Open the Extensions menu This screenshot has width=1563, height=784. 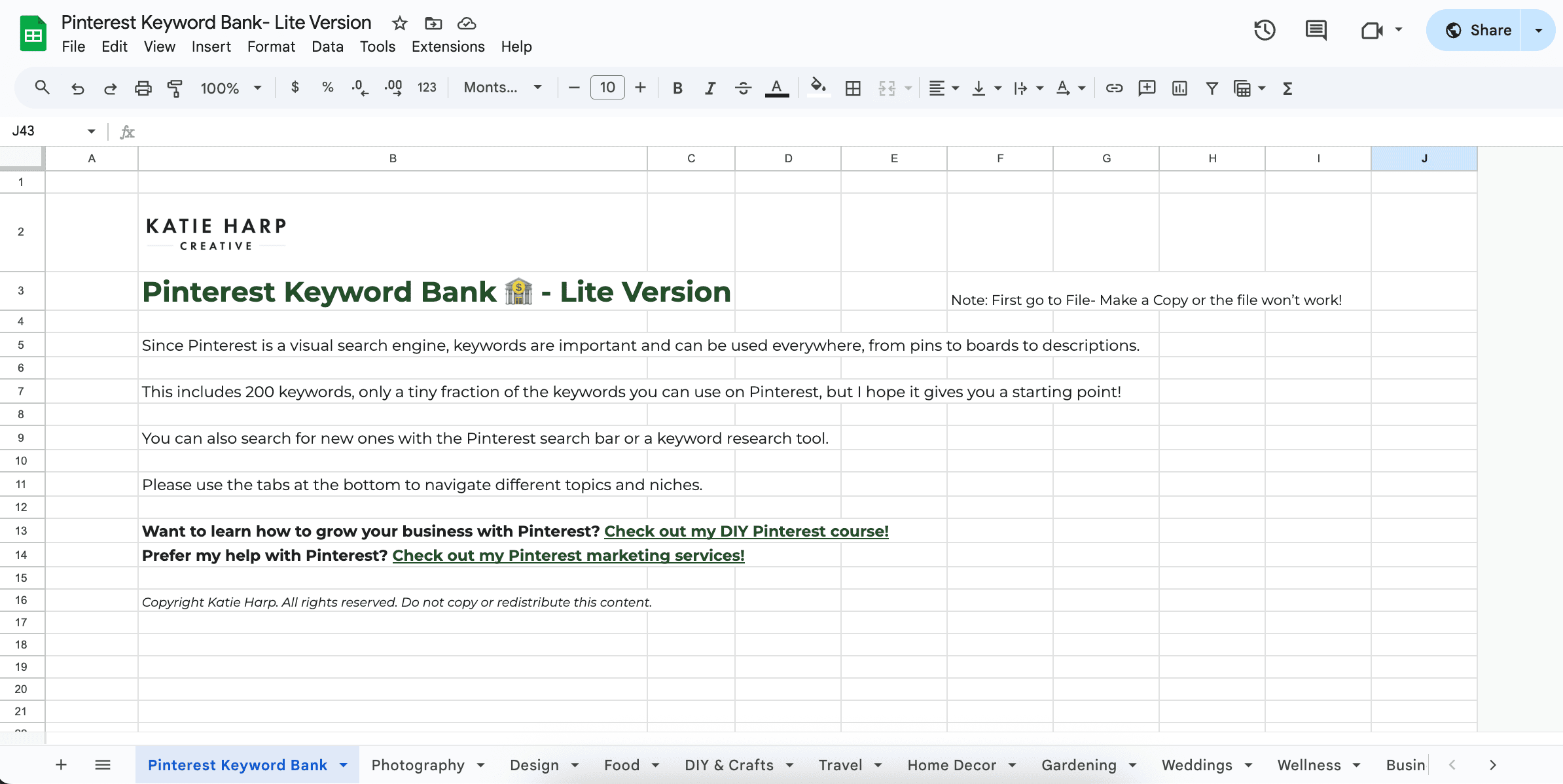[x=448, y=46]
